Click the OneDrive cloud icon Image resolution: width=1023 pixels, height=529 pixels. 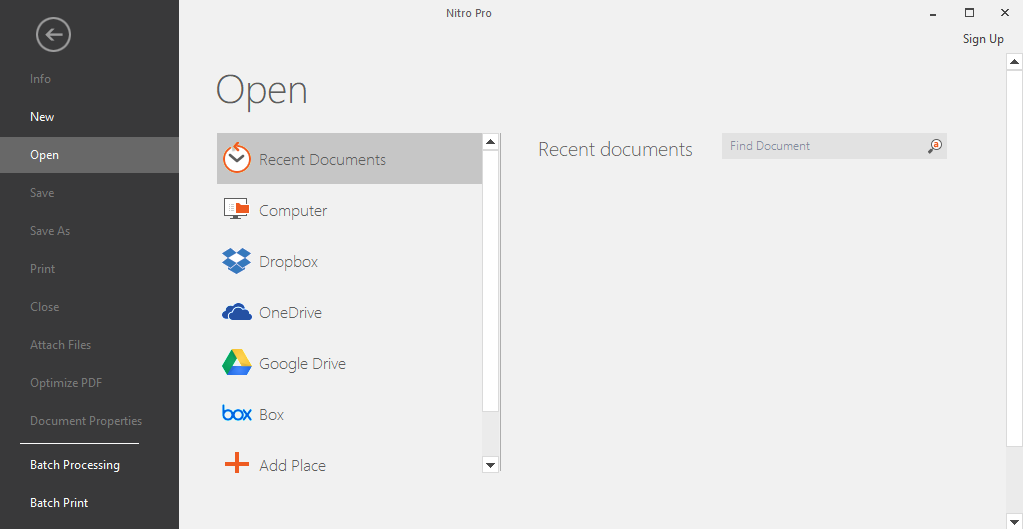pyautogui.click(x=236, y=312)
